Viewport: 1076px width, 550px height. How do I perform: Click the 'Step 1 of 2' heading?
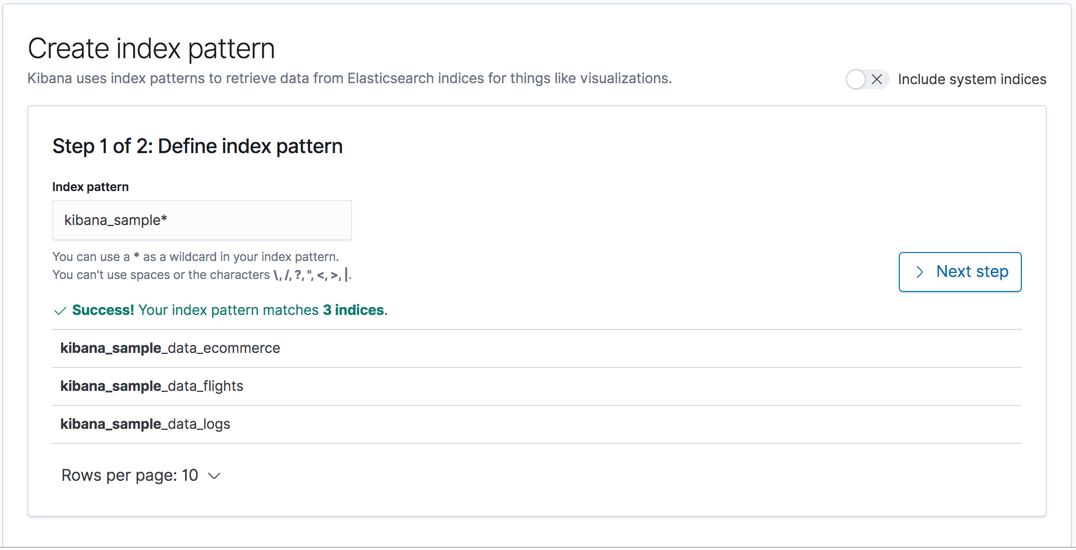coord(197,146)
